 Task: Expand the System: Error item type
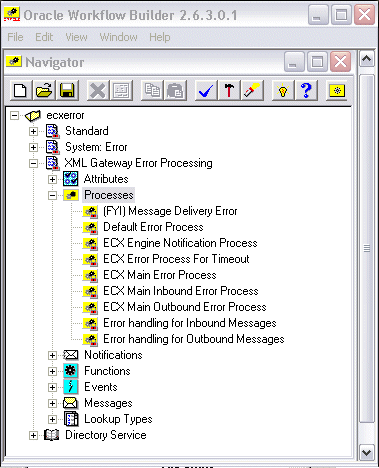[x=33, y=147]
